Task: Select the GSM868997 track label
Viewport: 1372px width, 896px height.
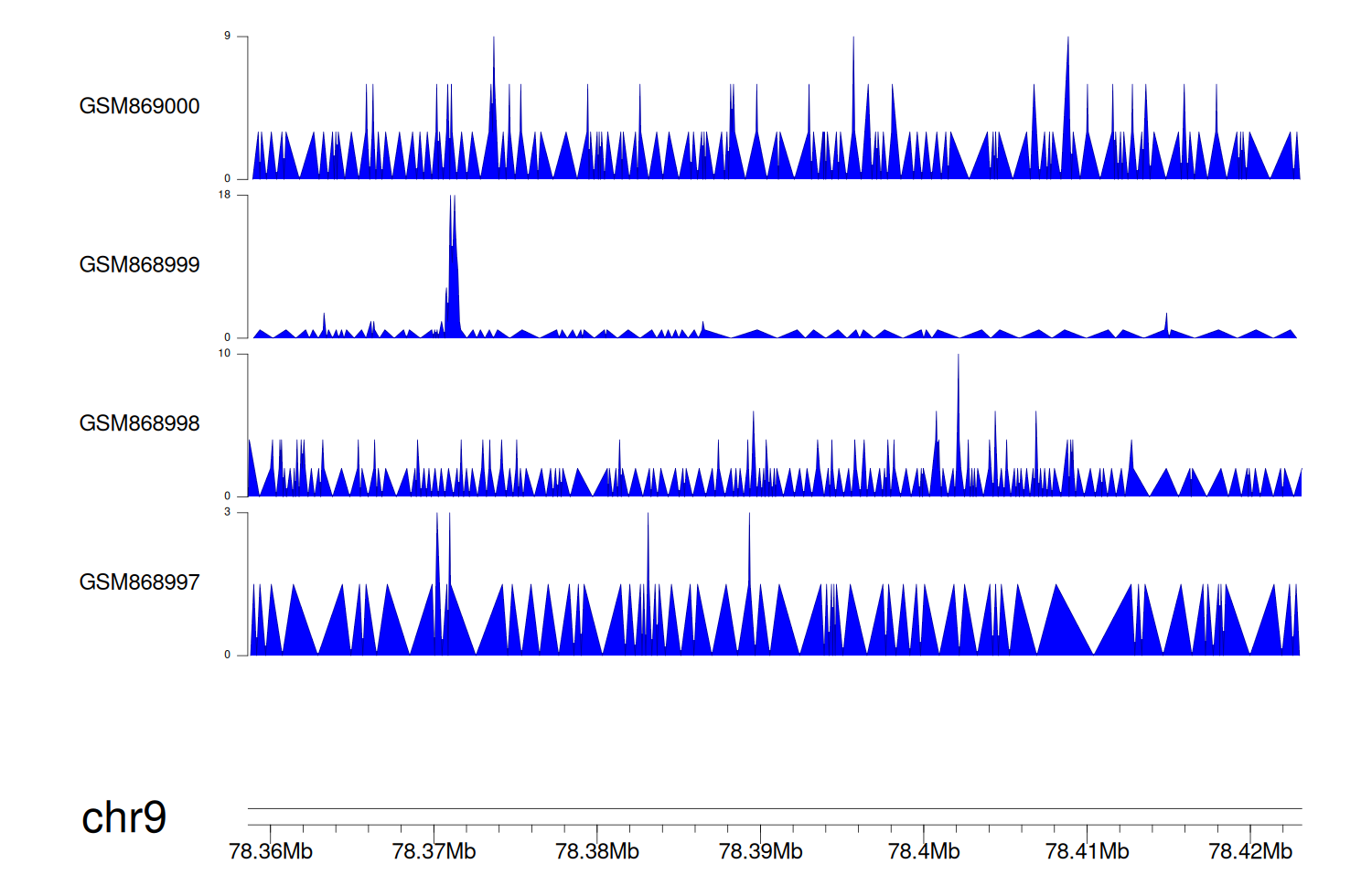Action: (139, 582)
